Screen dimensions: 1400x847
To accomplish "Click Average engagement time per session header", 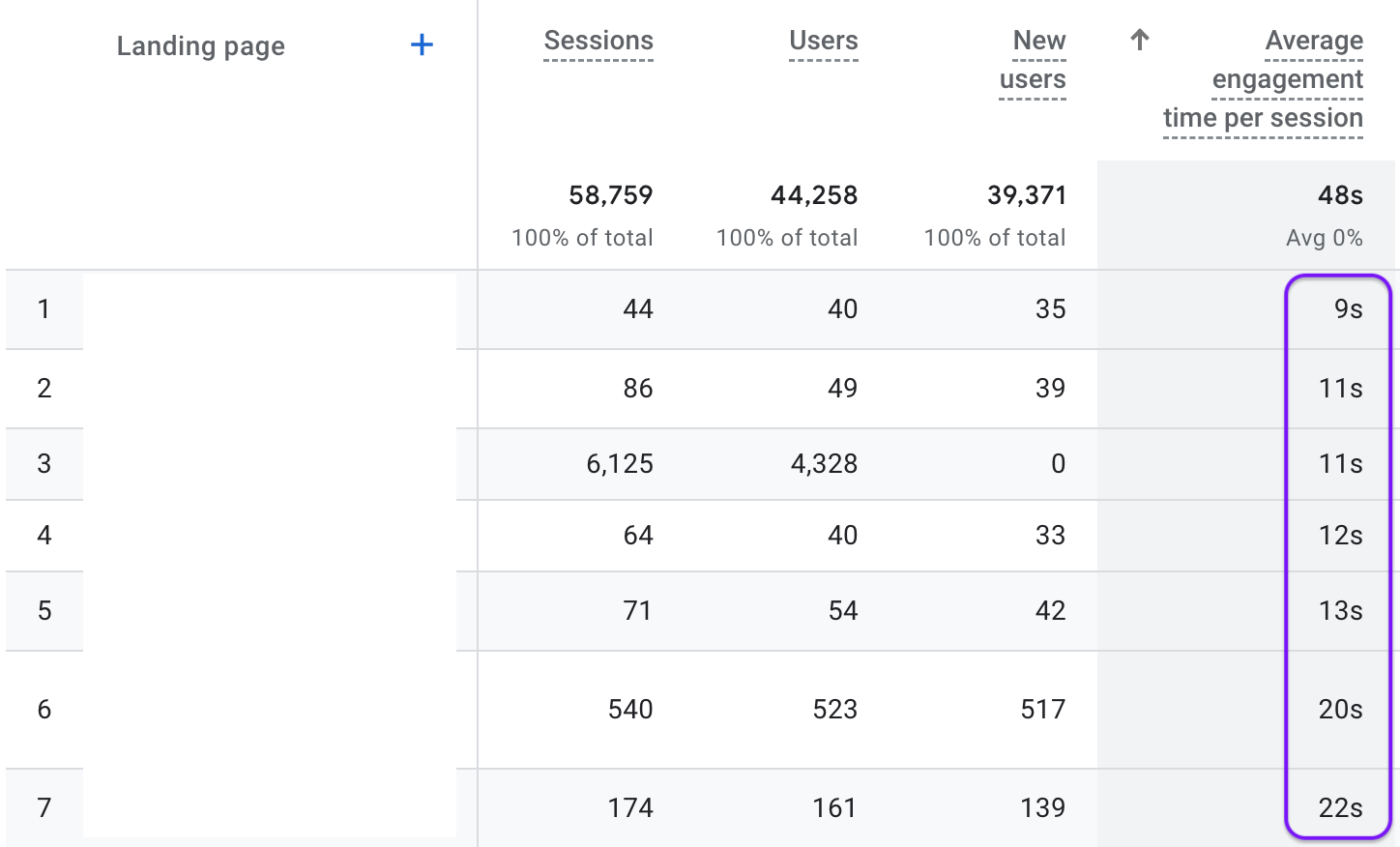I will click(x=1264, y=79).
